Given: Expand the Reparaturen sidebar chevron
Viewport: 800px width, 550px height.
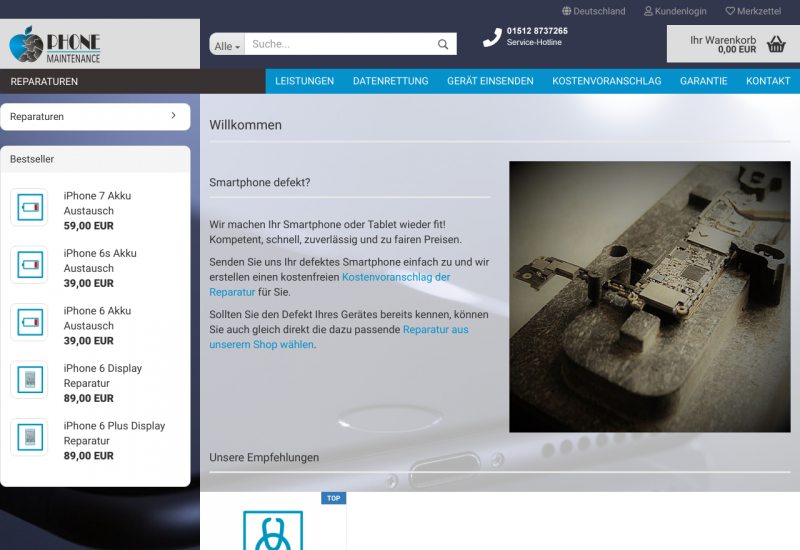Looking at the screenshot, I should 173,116.
